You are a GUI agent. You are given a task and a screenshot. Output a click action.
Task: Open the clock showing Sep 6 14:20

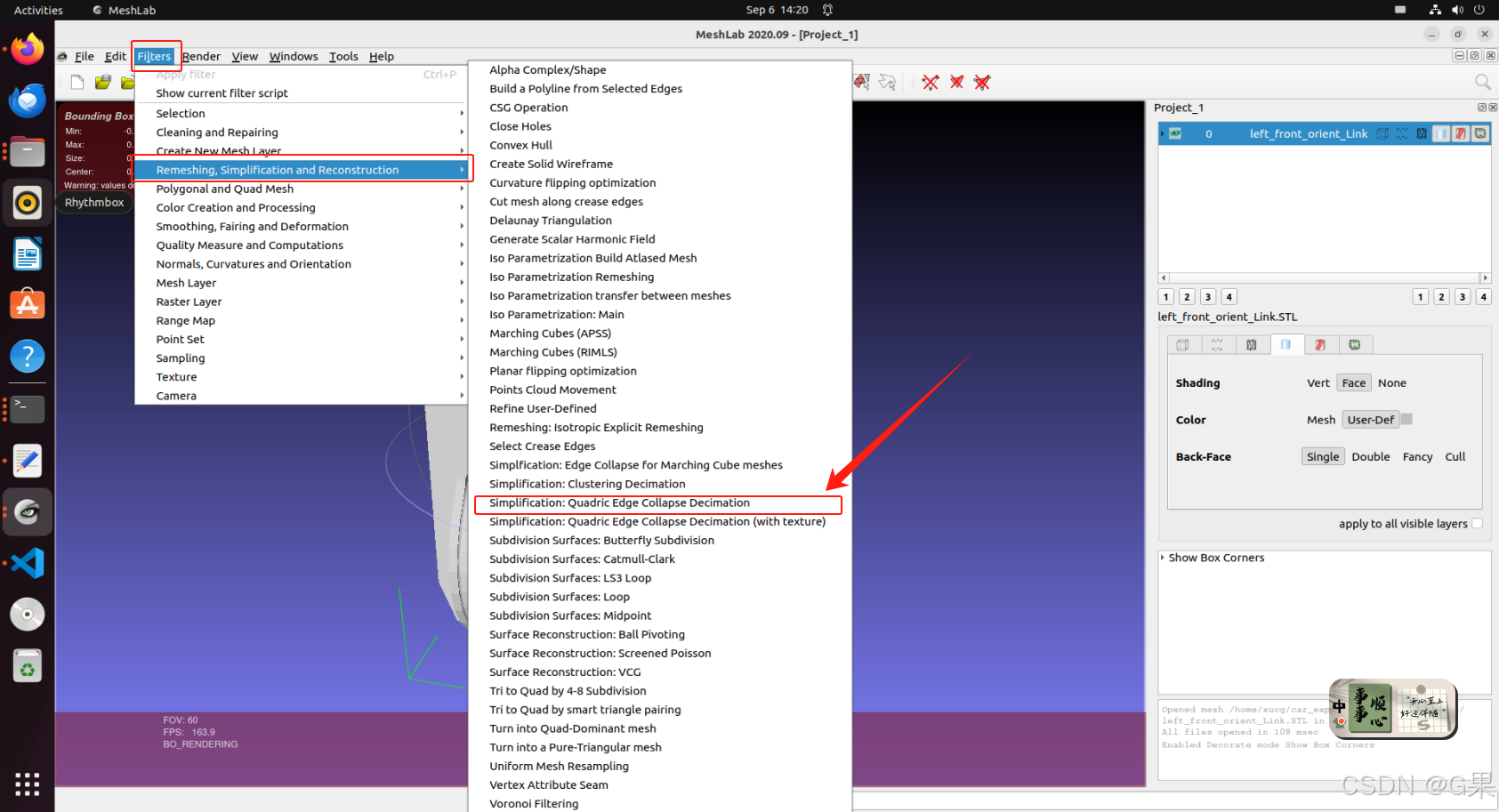point(777,10)
